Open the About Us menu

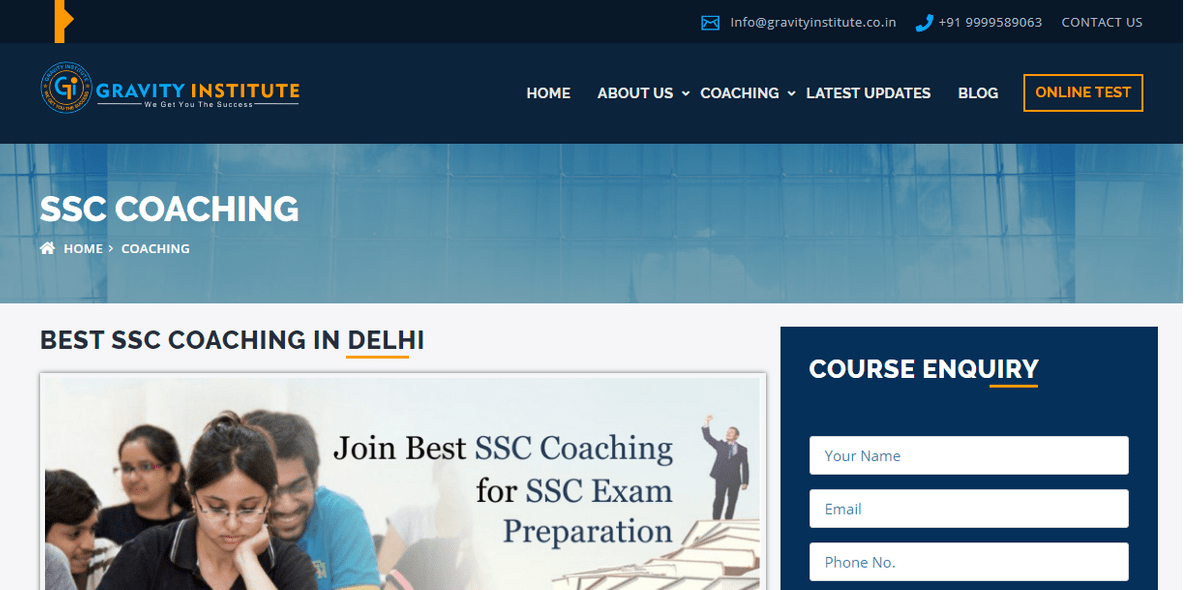[635, 93]
